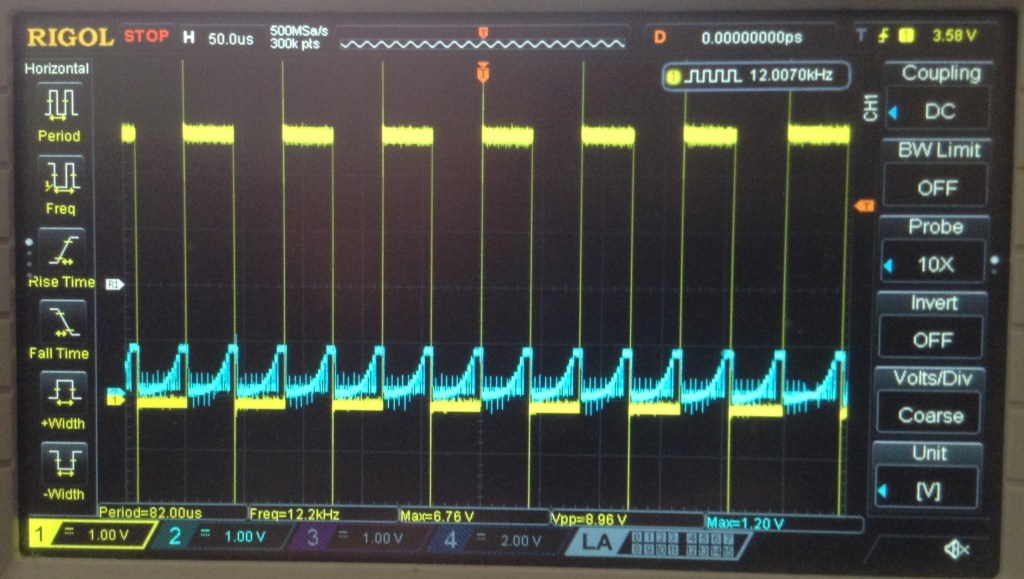Open the Unit [V] selector
The image size is (1024, 579).
pos(936,491)
